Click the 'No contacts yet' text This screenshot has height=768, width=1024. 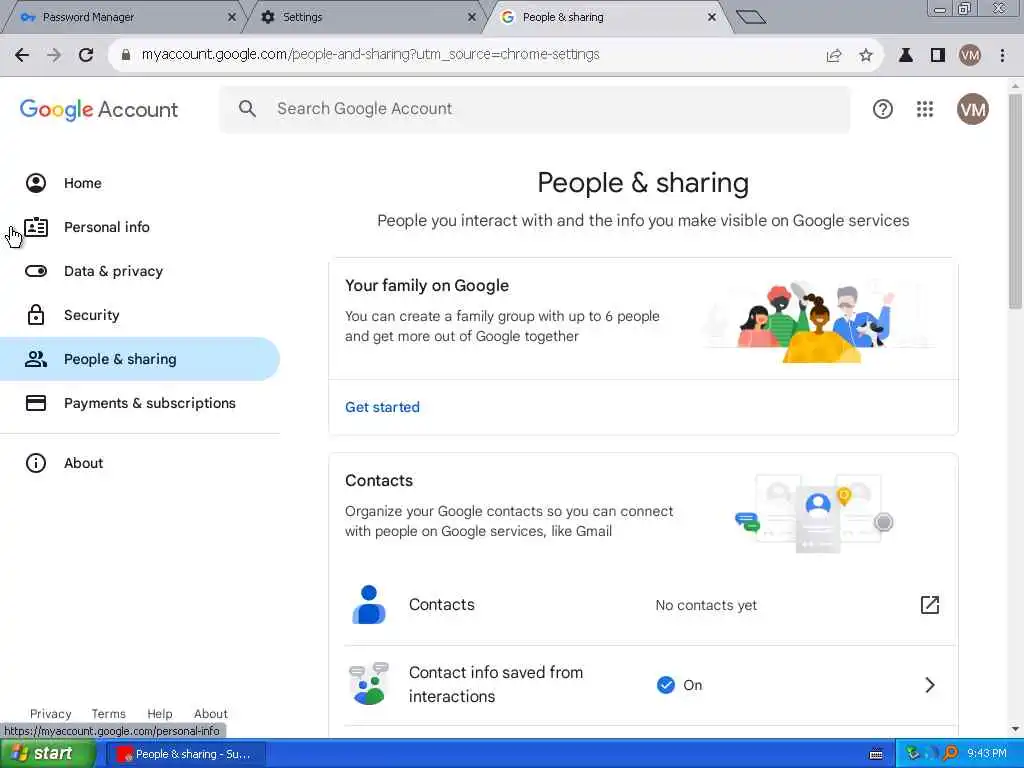pyautogui.click(x=706, y=605)
